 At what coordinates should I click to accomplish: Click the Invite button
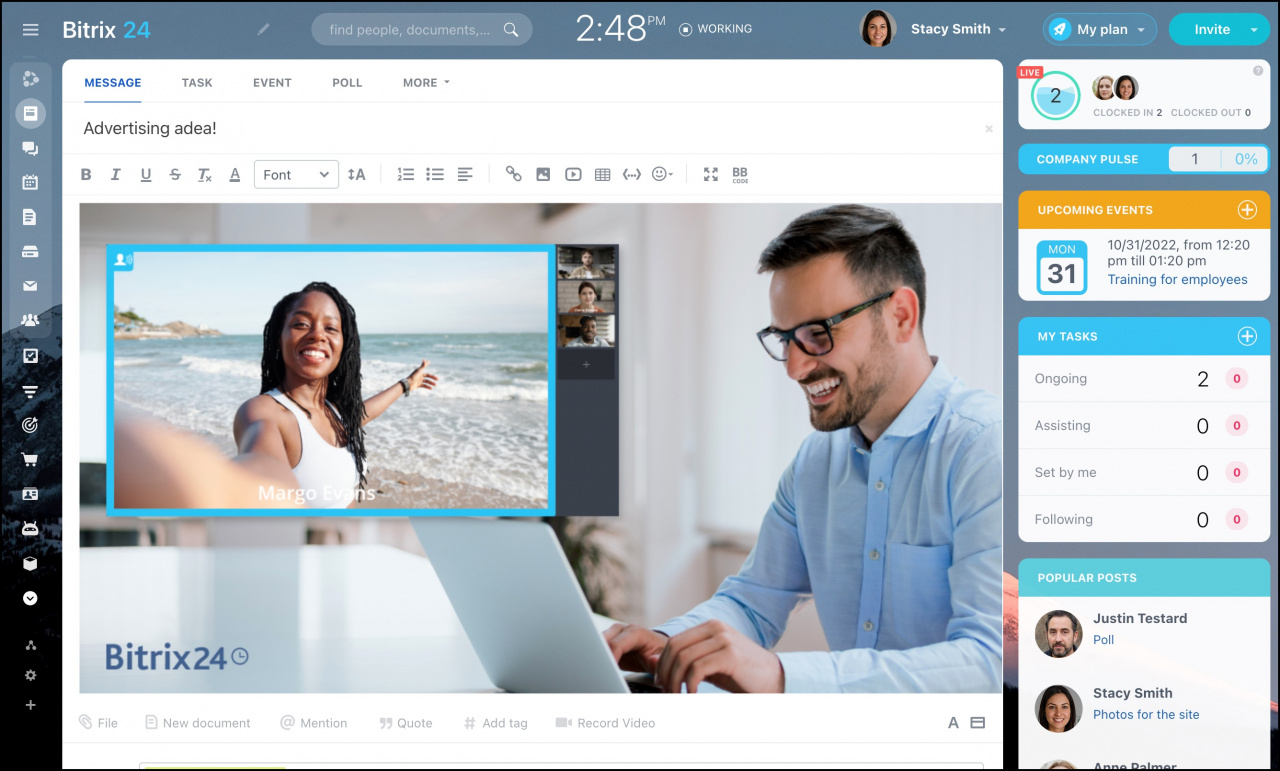click(1212, 30)
